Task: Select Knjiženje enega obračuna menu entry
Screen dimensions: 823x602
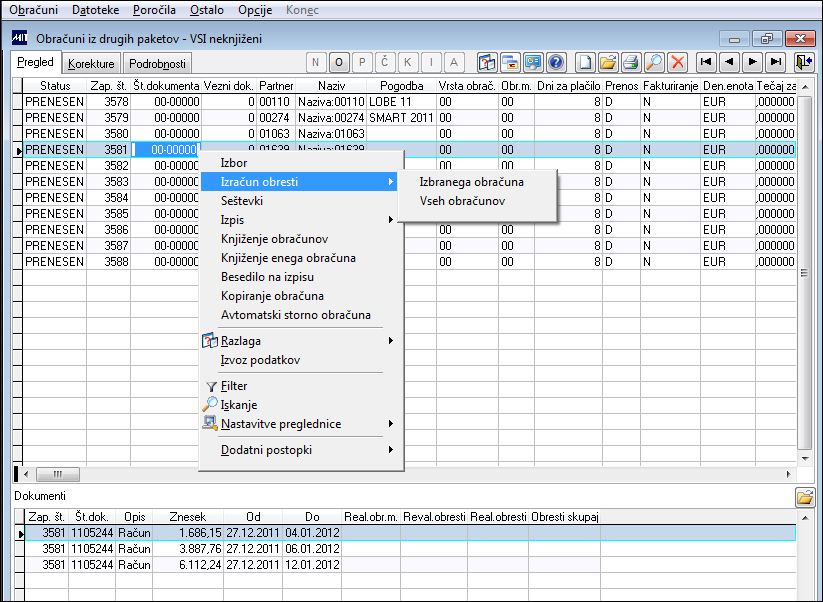Action: 288,258
